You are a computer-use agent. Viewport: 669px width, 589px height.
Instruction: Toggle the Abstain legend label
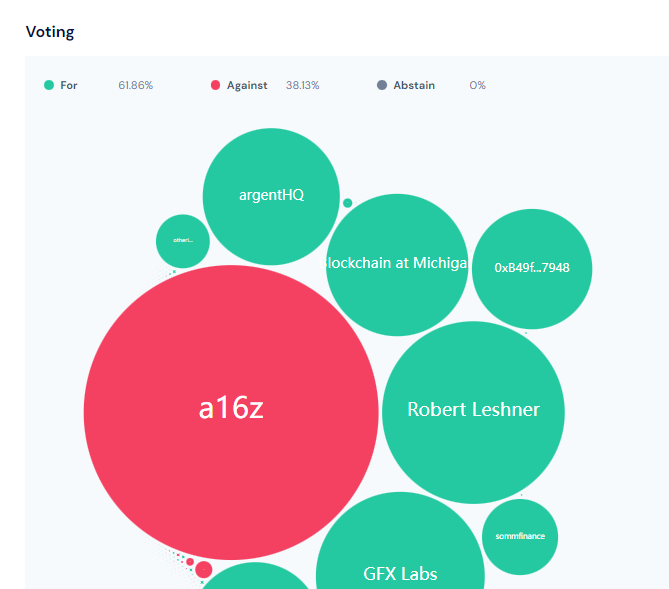(413, 86)
